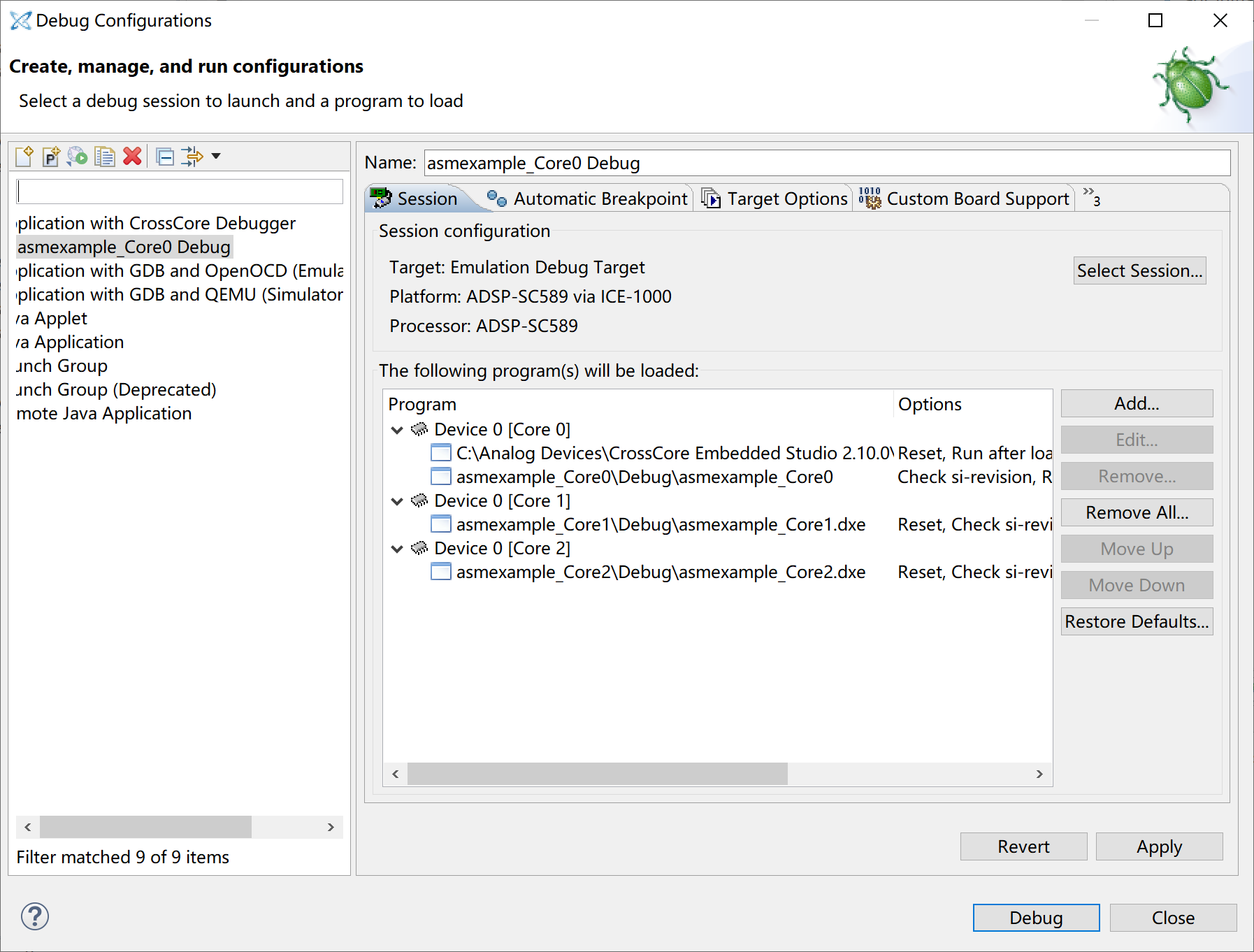The height and width of the screenshot is (952, 1254).
Task: Click program table horizontal scrollbar thumb
Action: coord(598,774)
